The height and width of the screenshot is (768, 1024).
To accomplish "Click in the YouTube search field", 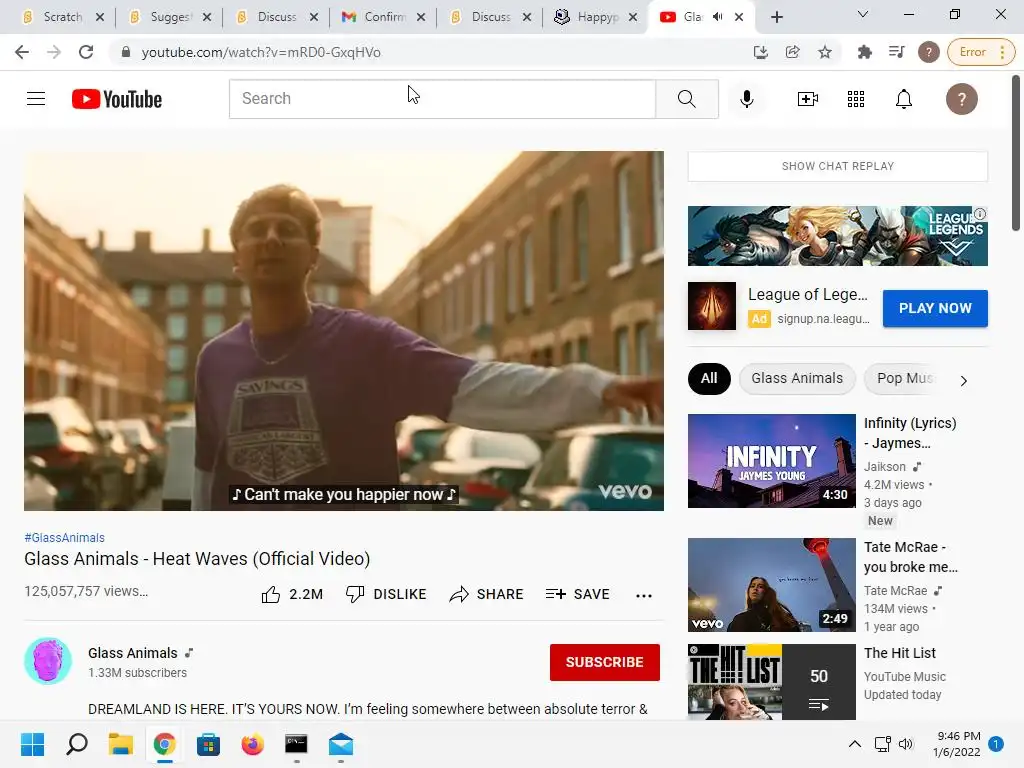I will pyautogui.click(x=442, y=99).
